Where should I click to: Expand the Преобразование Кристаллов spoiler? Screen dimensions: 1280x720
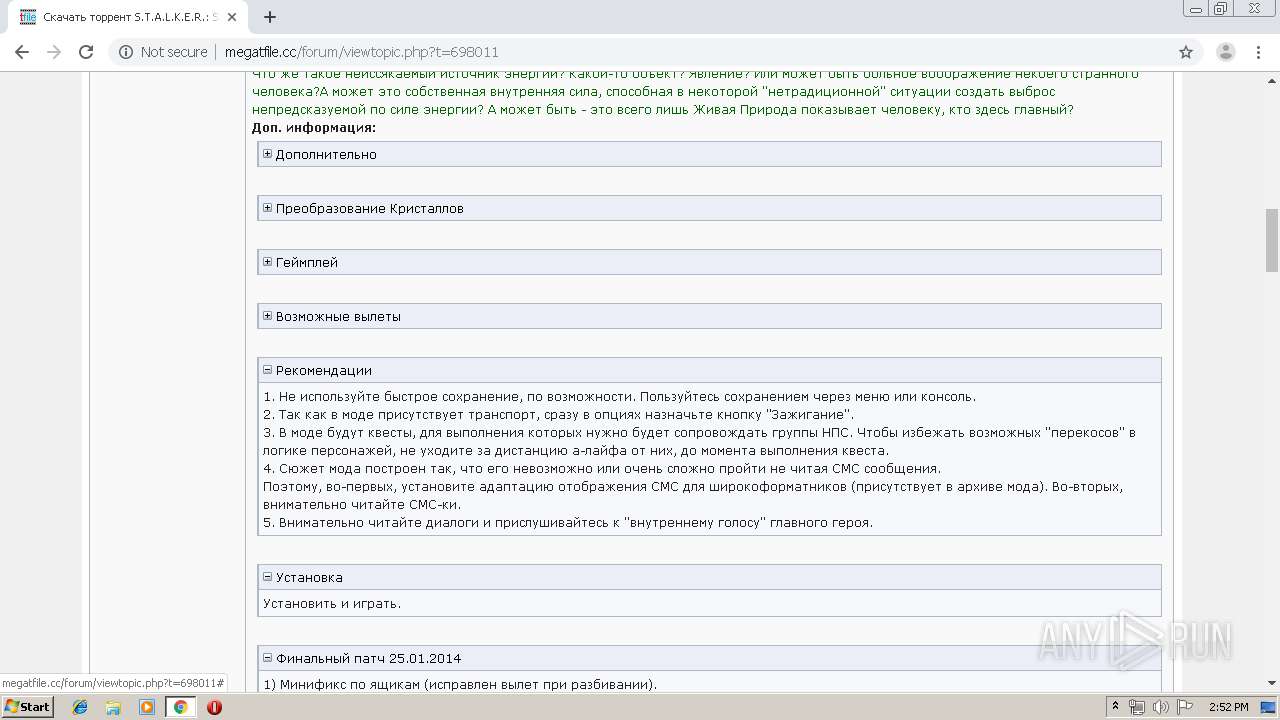(709, 208)
